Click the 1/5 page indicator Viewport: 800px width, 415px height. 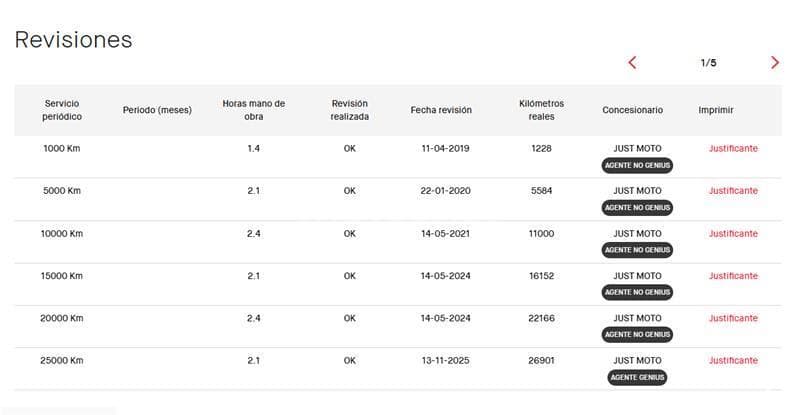pyautogui.click(x=708, y=63)
